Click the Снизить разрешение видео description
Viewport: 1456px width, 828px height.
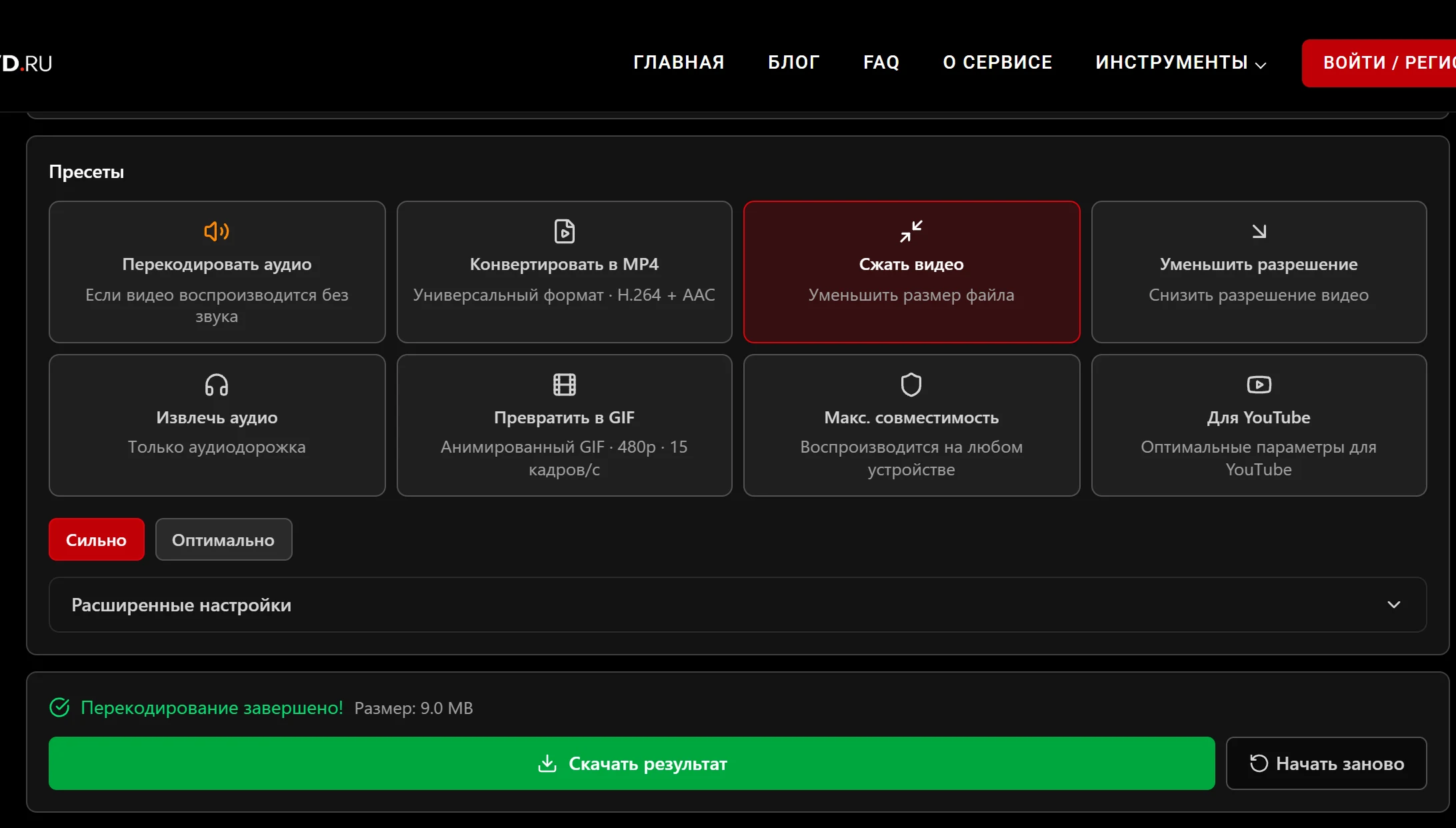[1259, 295]
